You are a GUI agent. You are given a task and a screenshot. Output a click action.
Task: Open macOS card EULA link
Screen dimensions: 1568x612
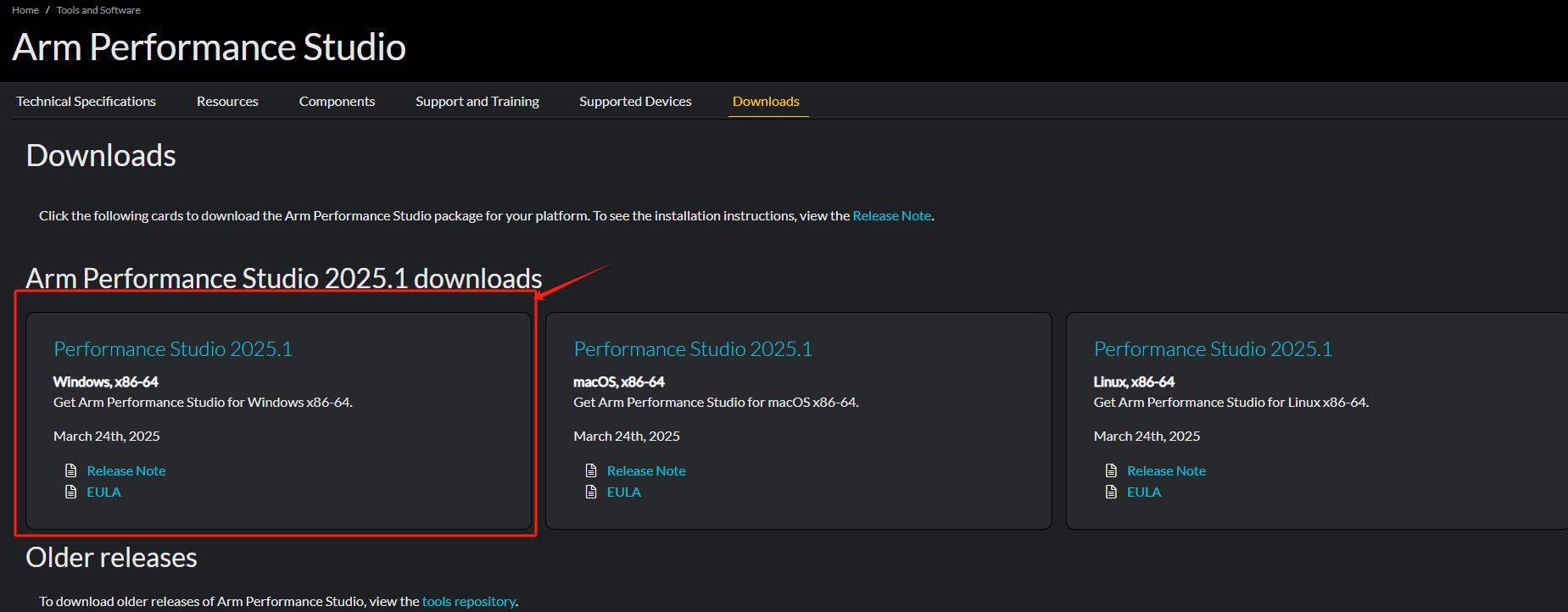(623, 492)
